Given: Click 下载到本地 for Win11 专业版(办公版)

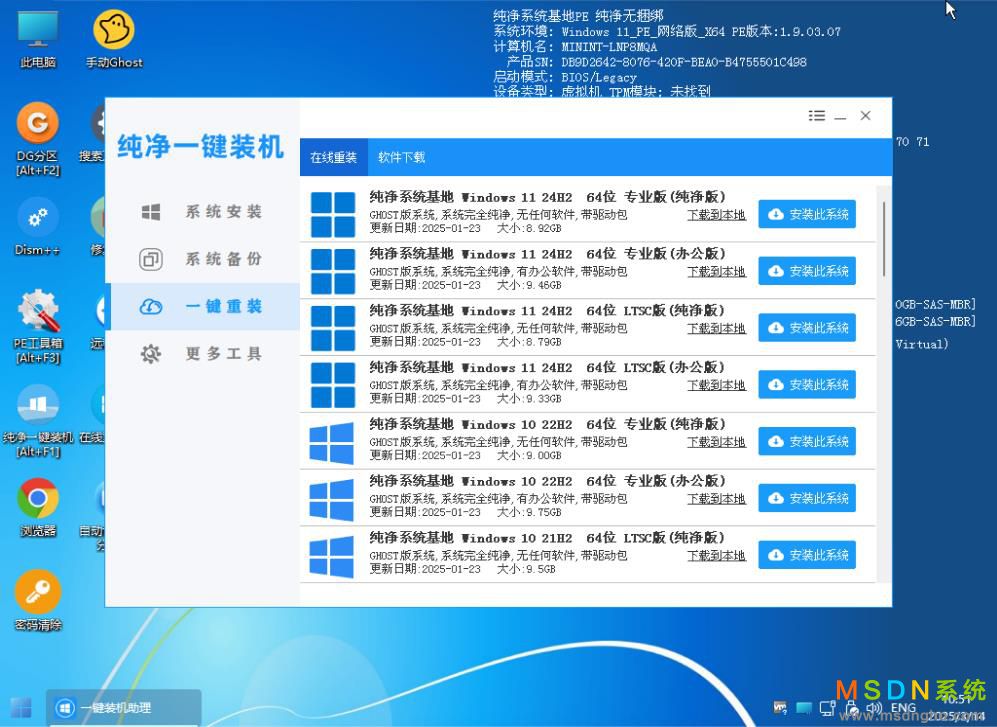Looking at the screenshot, I should click(x=716, y=272).
